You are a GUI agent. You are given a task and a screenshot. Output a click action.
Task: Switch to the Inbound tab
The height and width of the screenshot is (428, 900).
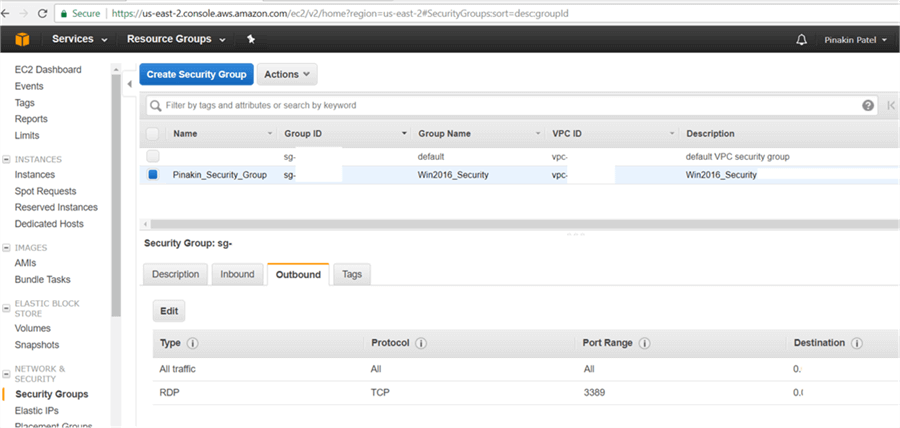tap(237, 274)
